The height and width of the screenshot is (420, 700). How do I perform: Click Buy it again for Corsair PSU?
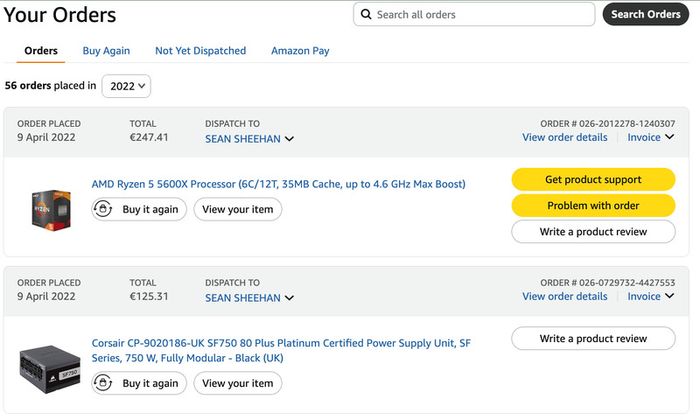point(139,383)
